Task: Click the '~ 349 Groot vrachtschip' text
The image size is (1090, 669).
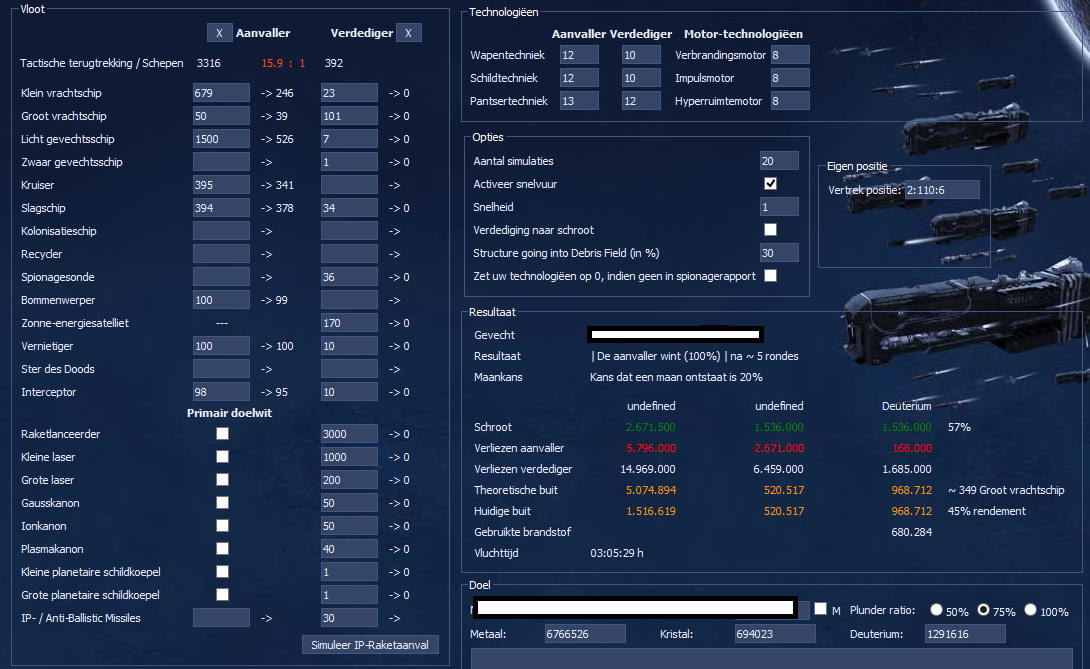Action: pos(1006,490)
